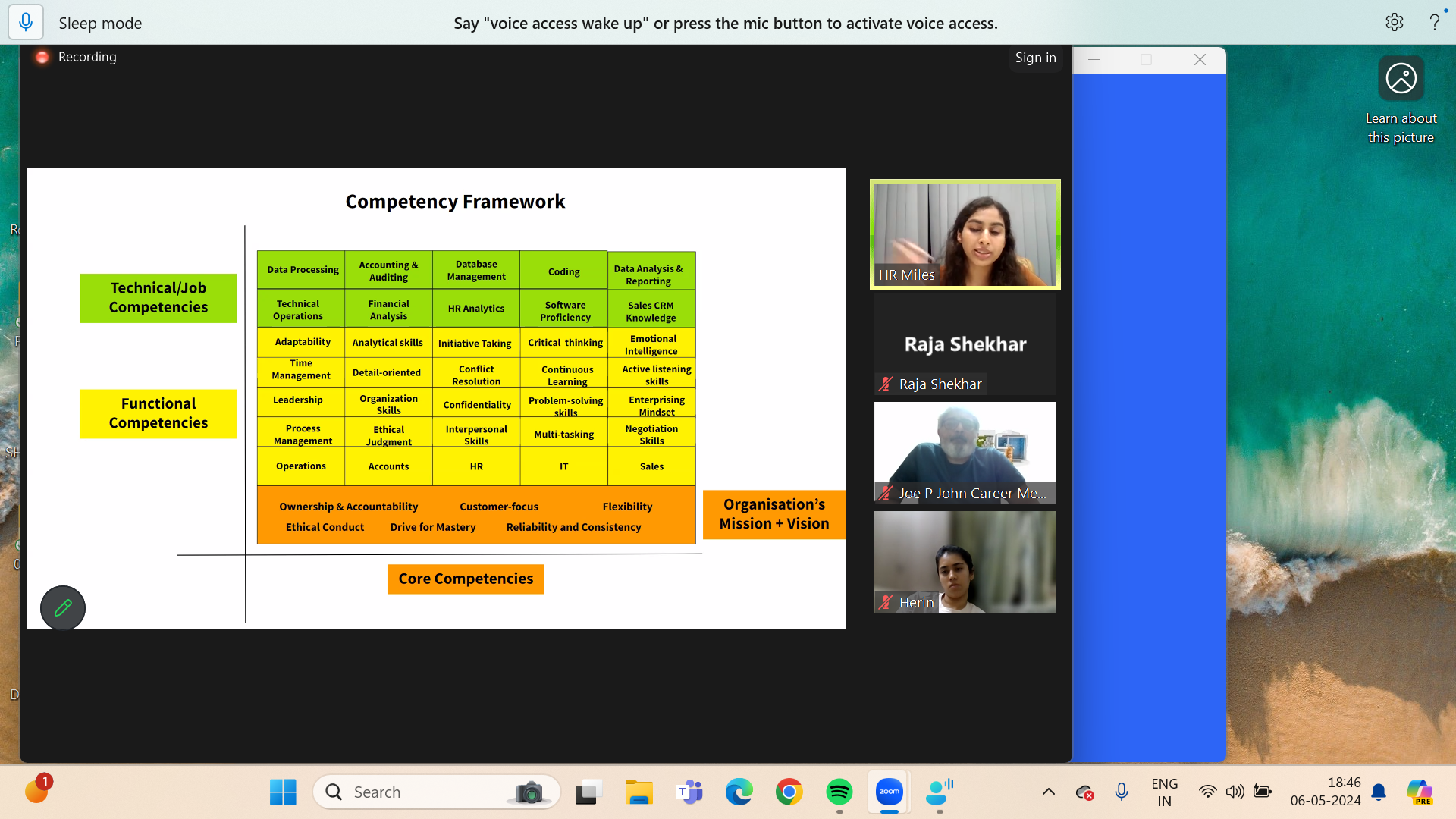This screenshot has height=819, width=1456.
Task: Select Joe P John video thumbnail
Action: pyautogui.click(x=965, y=453)
